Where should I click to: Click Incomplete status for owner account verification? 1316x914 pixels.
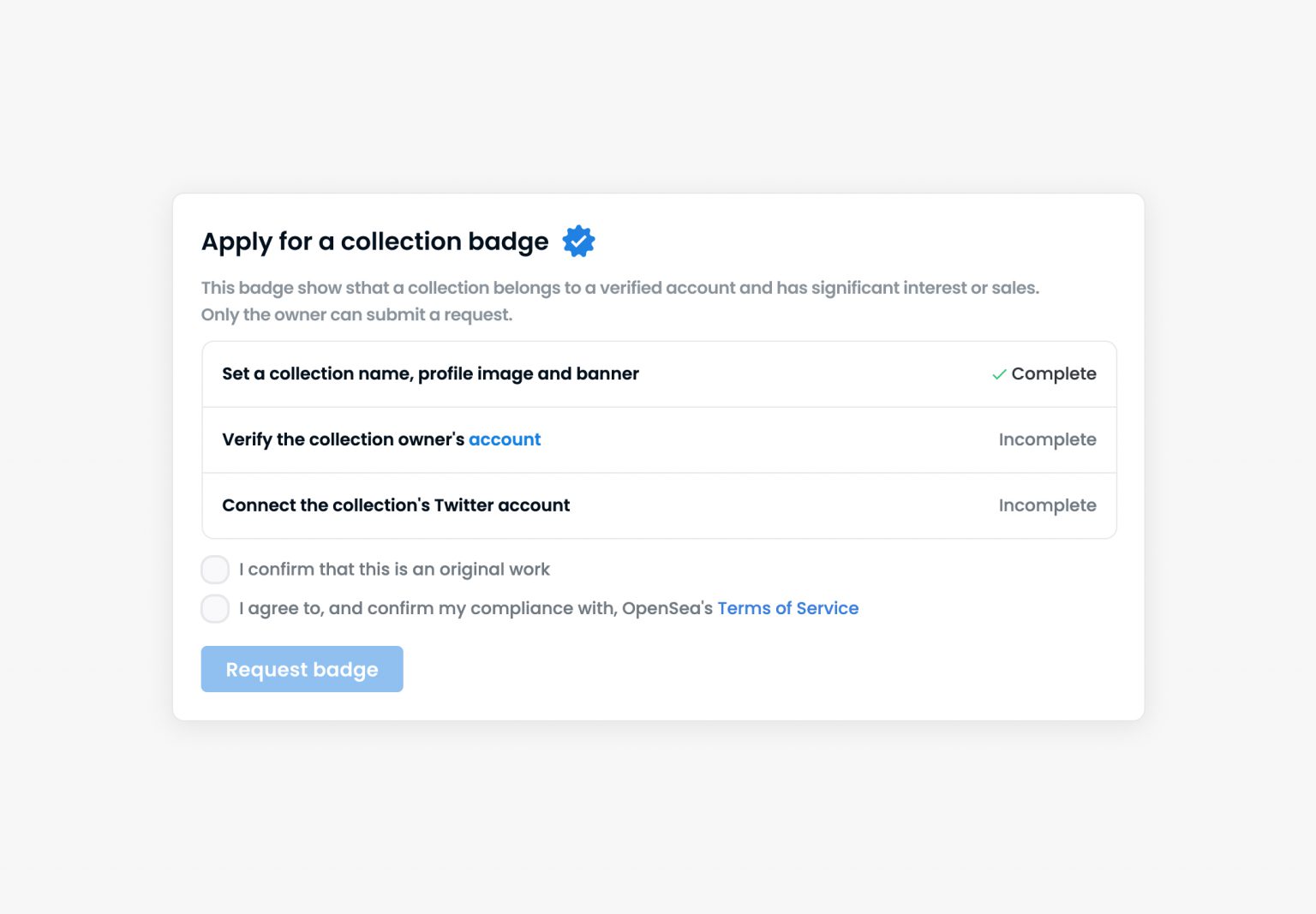(x=1047, y=439)
